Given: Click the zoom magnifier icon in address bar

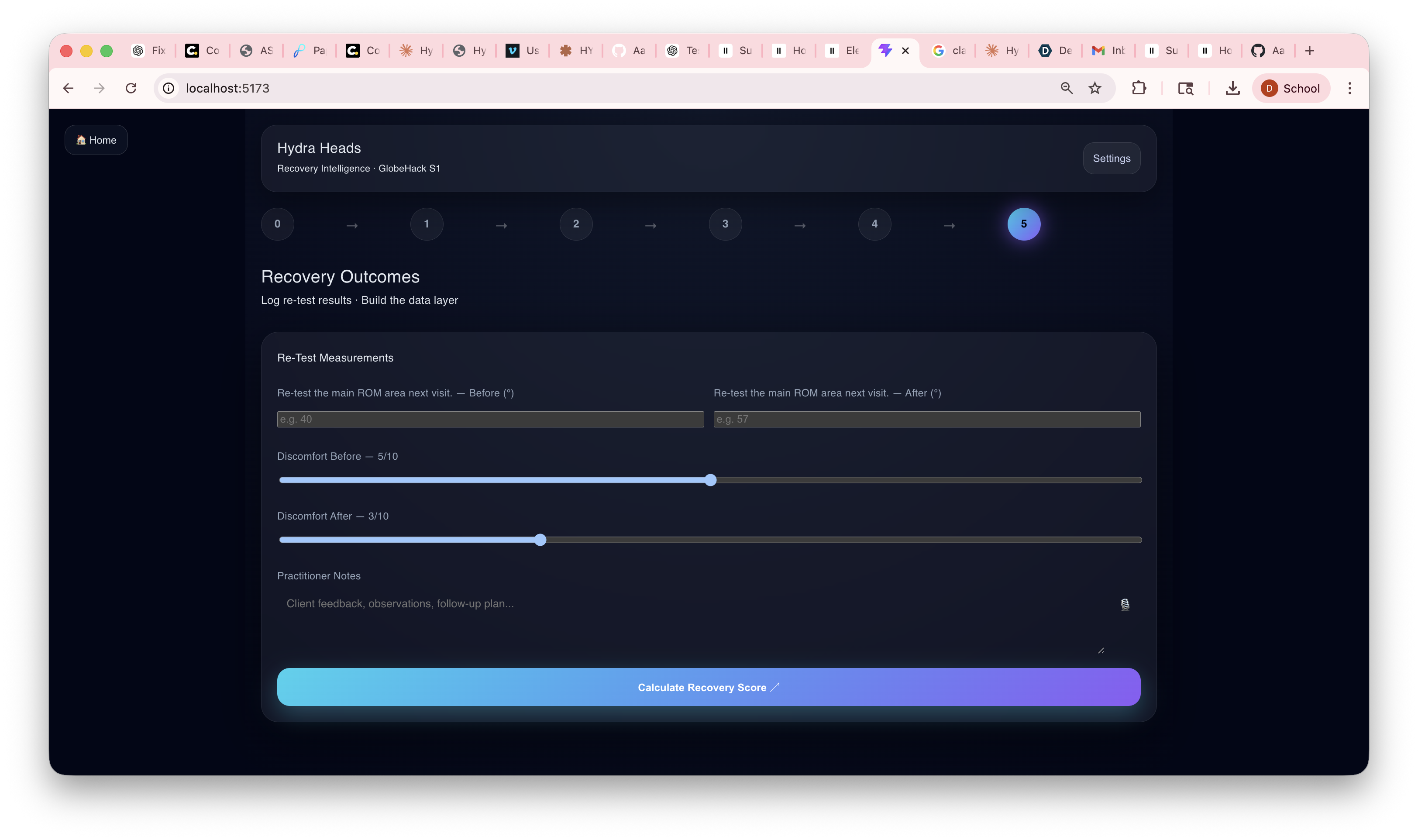Looking at the screenshot, I should coord(1066,88).
